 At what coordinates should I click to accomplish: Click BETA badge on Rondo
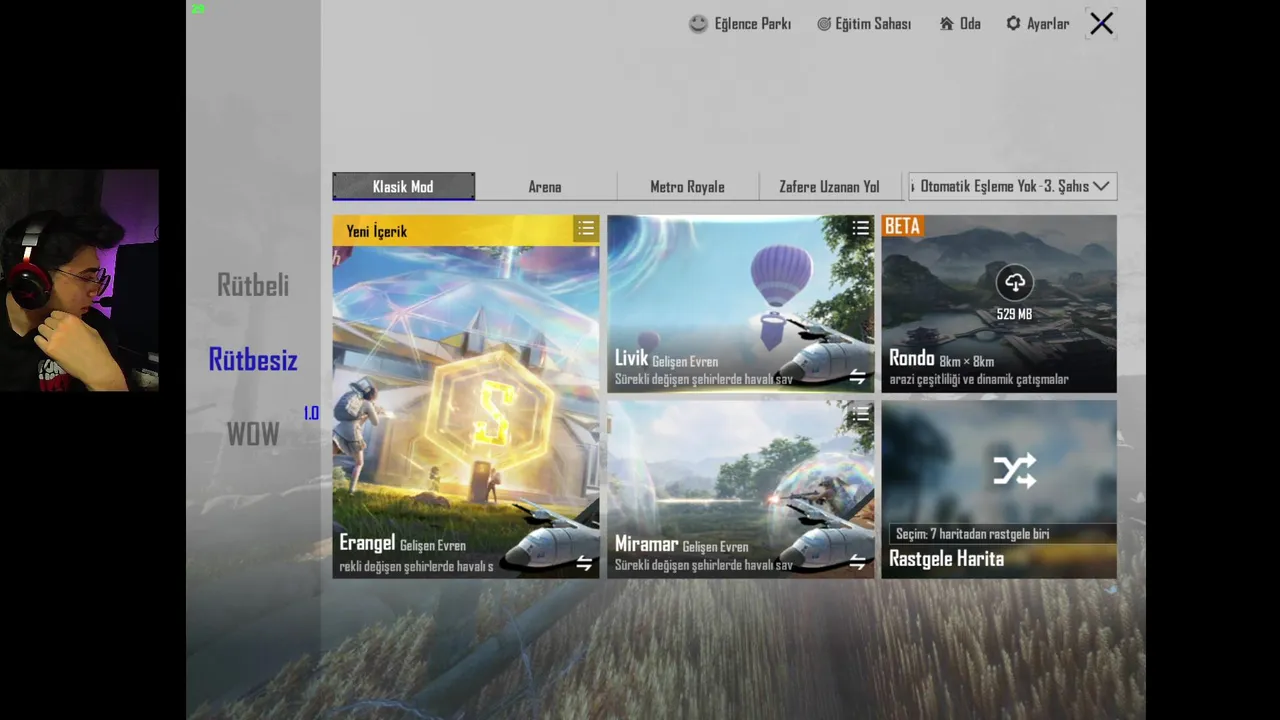pos(902,226)
